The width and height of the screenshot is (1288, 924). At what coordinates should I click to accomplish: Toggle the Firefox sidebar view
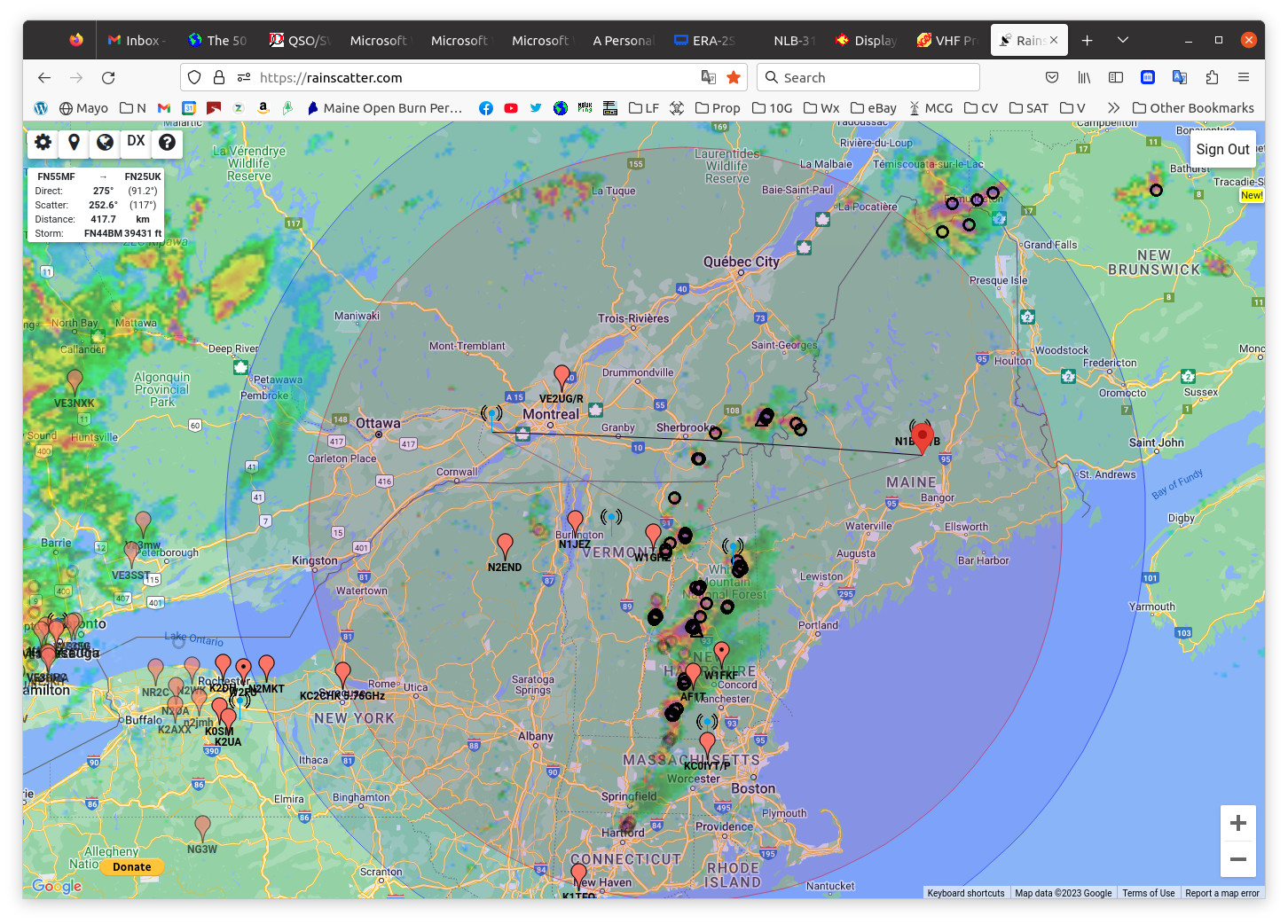click(1116, 78)
